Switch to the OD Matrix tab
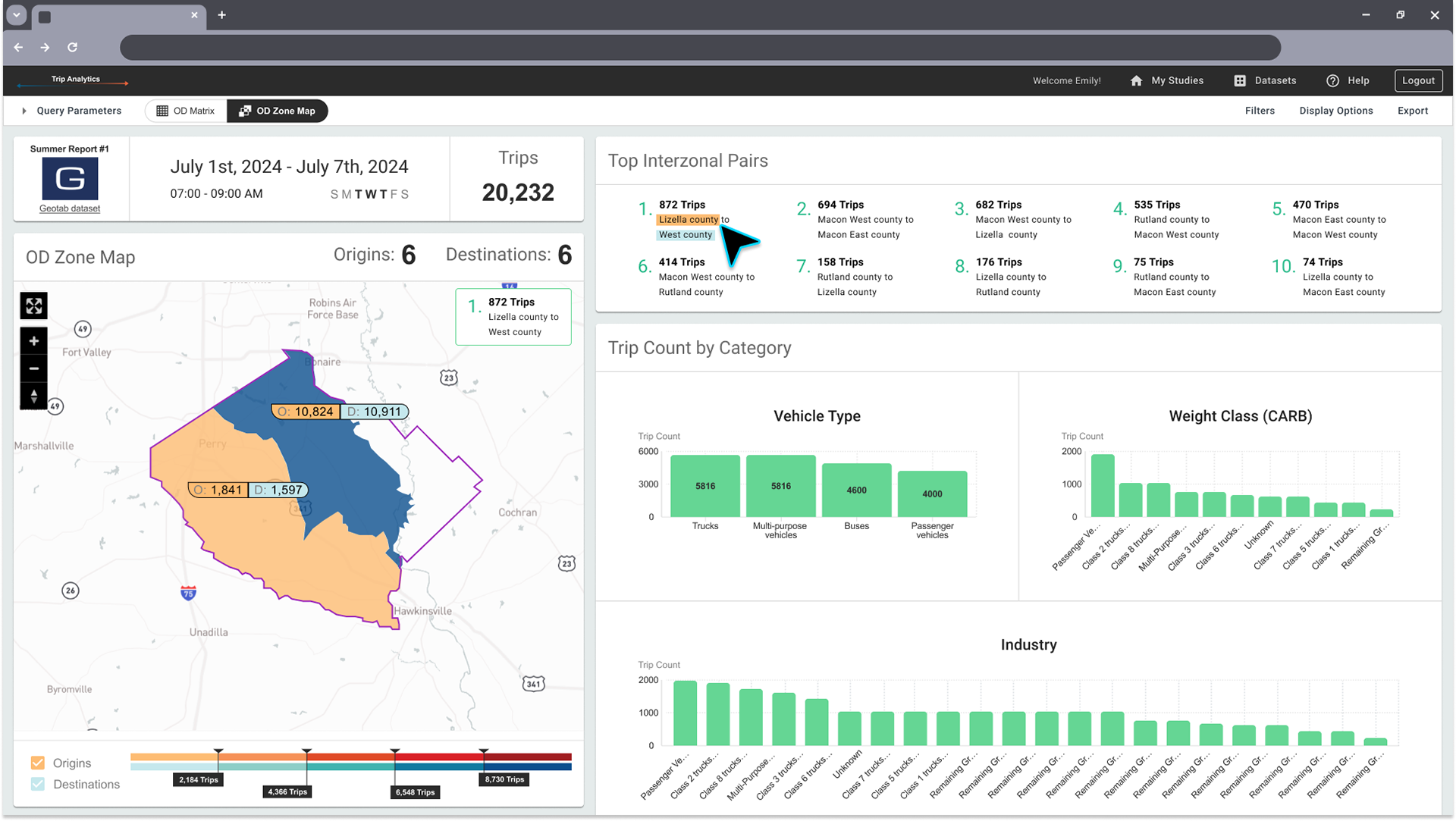Viewport: 1456px width, 821px height. point(186,111)
